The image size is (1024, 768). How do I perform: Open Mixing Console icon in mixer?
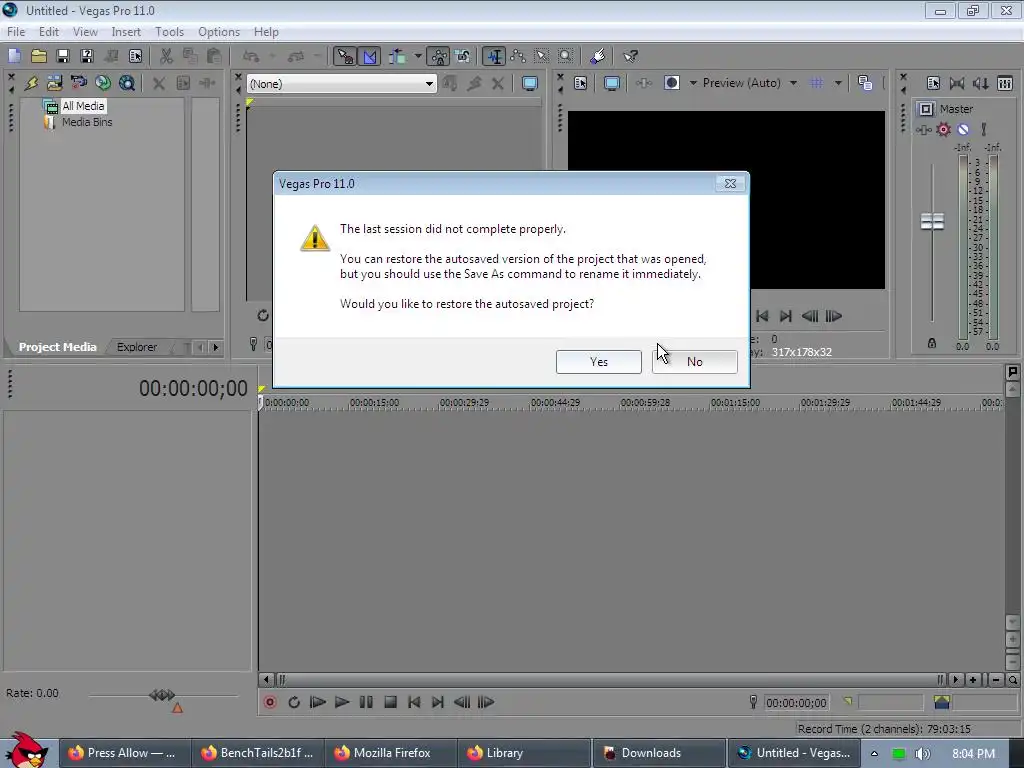tap(1005, 83)
